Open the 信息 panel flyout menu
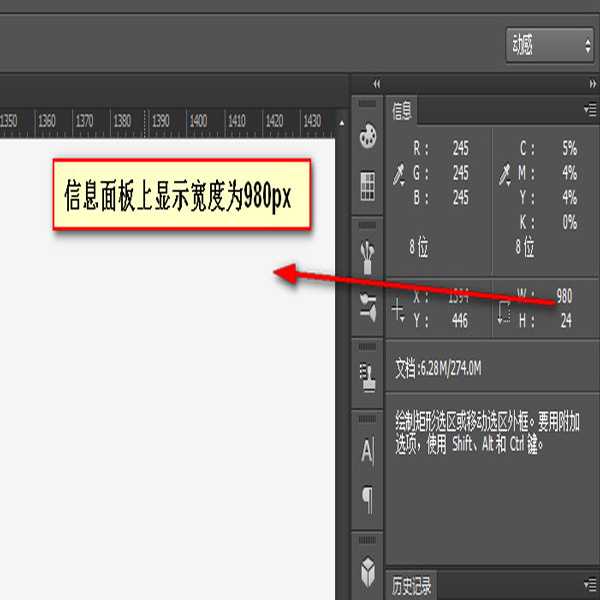Screen dimensions: 600x600 click(590, 110)
